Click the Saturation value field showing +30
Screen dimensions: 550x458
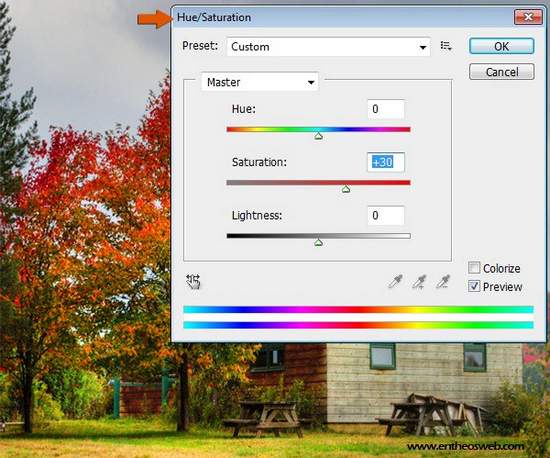click(x=386, y=162)
